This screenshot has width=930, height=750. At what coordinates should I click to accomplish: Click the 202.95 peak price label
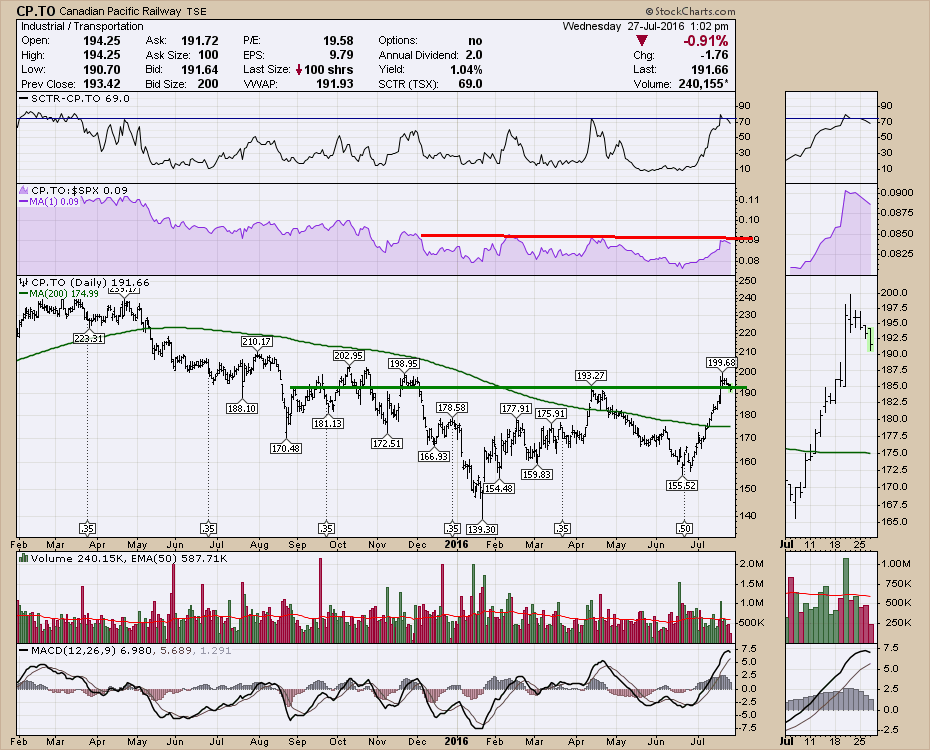[x=349, y=356]
